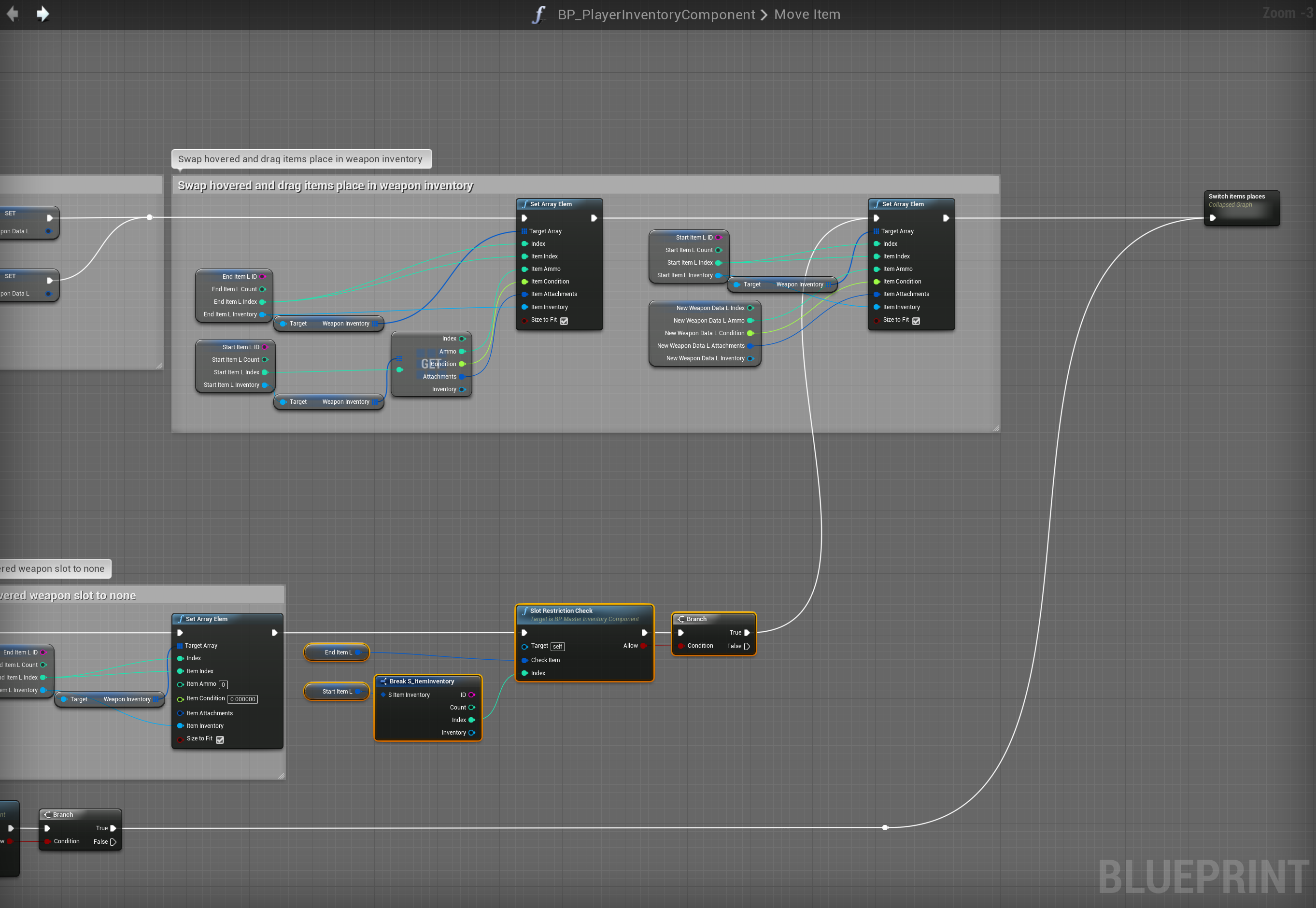
Task: Click the End Item L variable node
Action: tap(337, 653)
